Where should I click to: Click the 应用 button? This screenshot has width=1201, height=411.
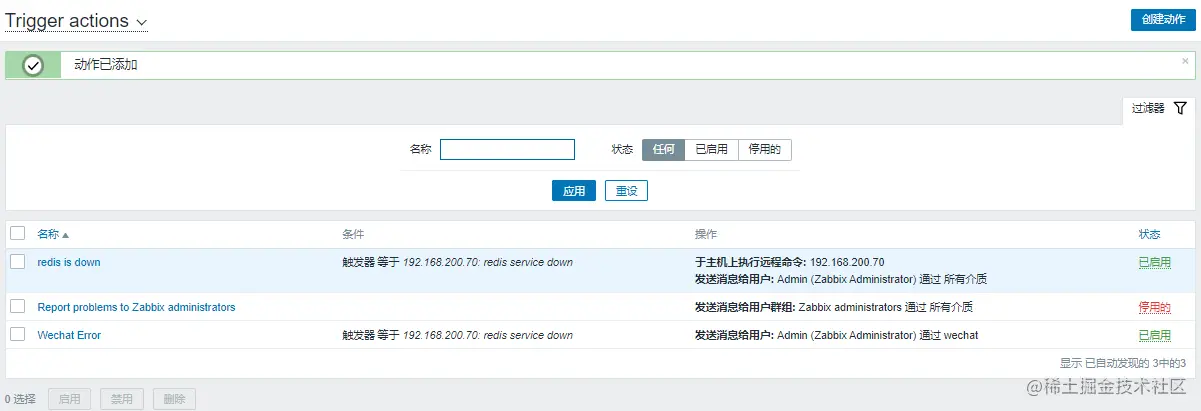[574, 191]
